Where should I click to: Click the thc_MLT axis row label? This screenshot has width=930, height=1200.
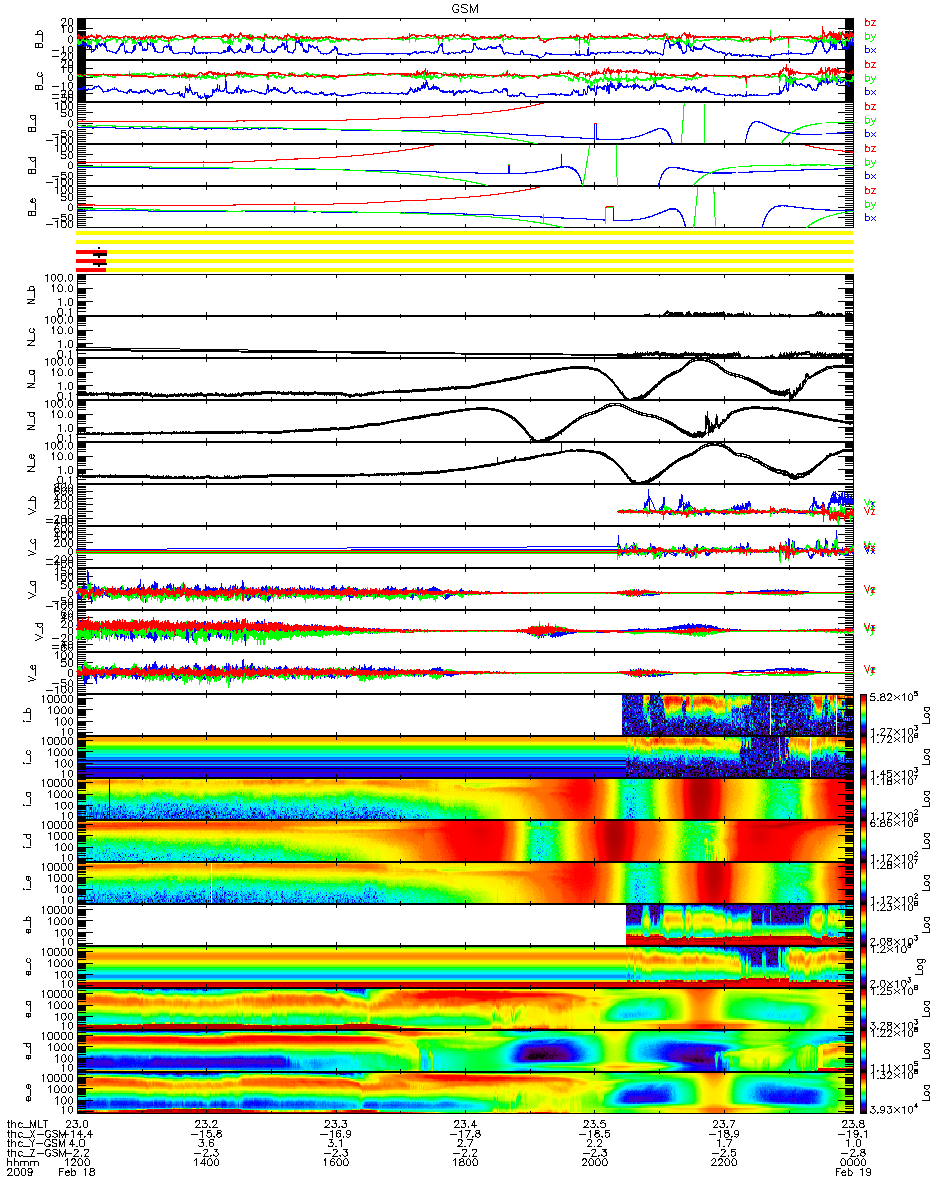pos(28,1123)
